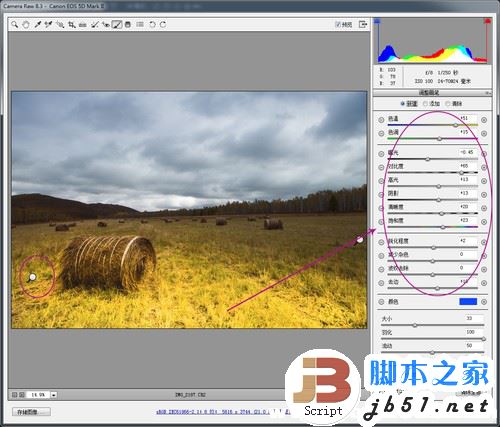500x427 pixels.
Task: Click plus icon beside 颜色 swatch
Action: click(484, 302)
